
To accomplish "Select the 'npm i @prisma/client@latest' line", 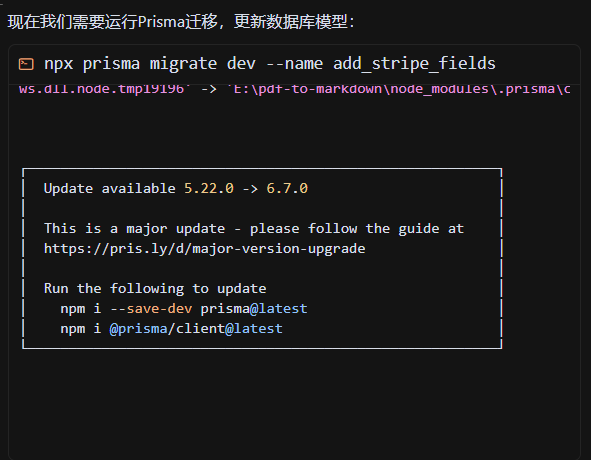I will [171, 329].
